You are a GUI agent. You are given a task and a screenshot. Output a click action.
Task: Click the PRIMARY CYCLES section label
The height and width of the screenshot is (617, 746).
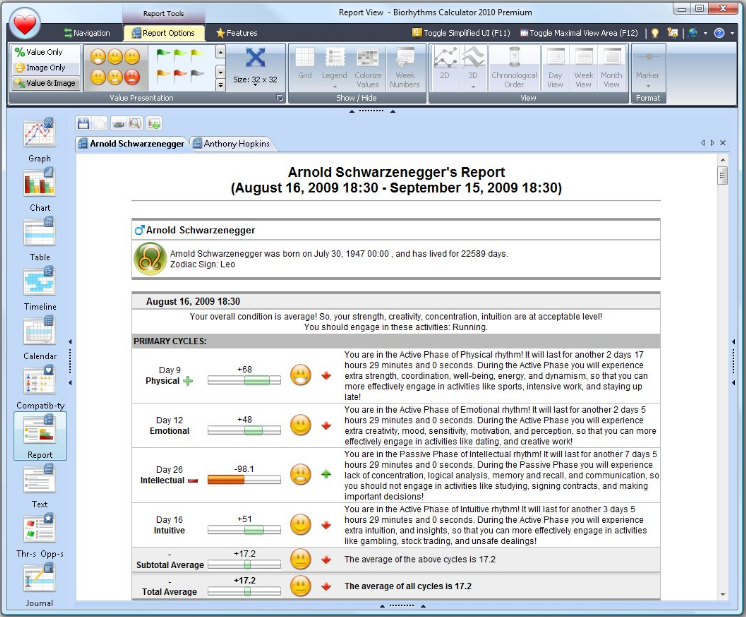[x=169, y=341]
